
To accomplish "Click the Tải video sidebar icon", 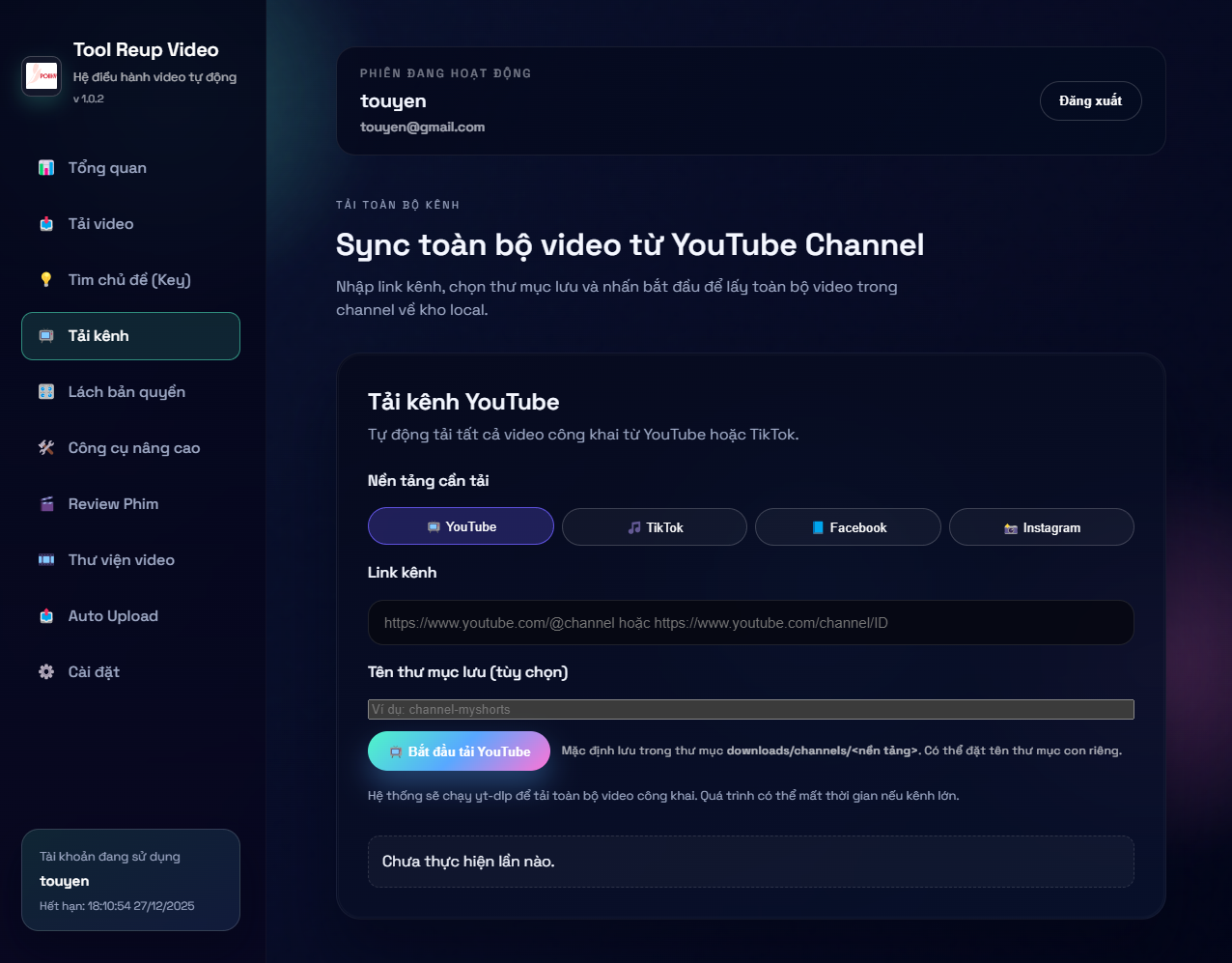I will click(46, 224).
